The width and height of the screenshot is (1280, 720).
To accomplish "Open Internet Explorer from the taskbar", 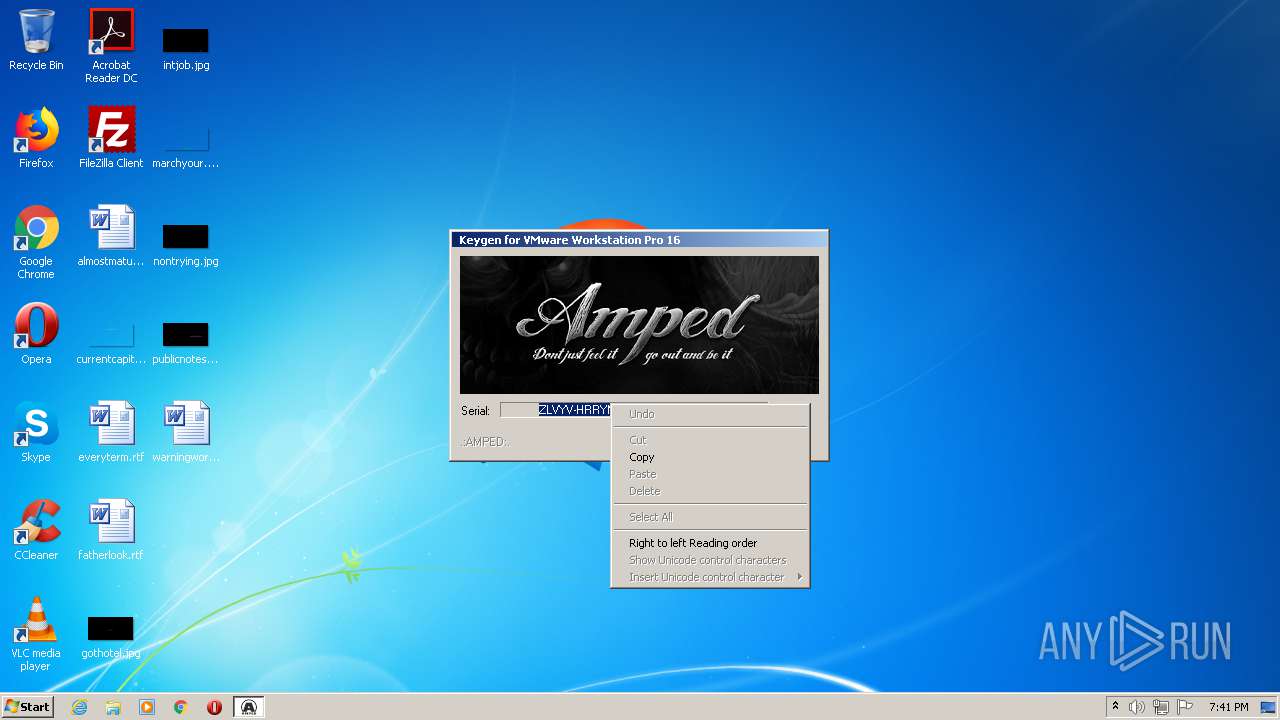I will 80,707.
